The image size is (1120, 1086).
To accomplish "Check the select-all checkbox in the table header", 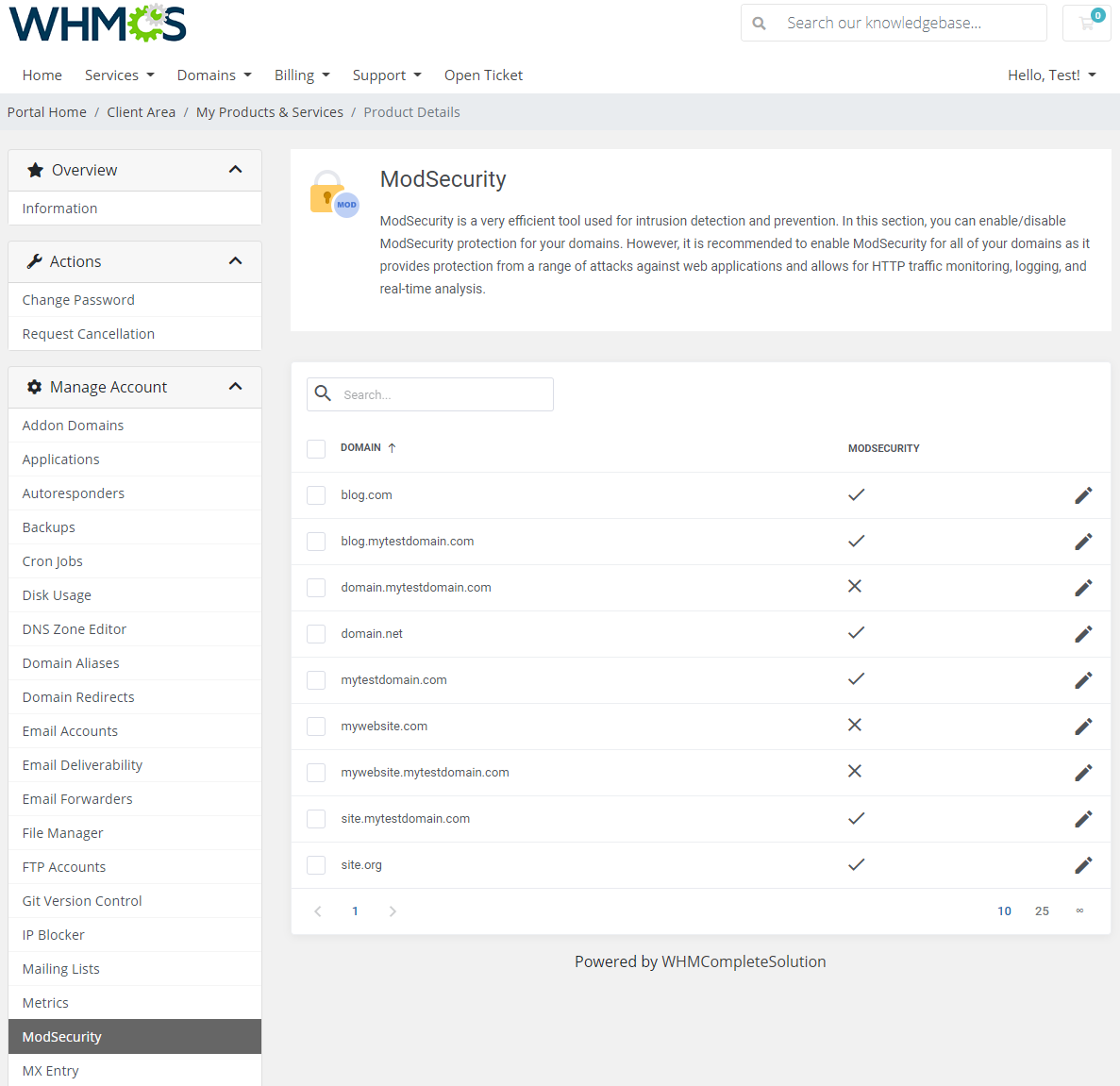I will click(x=316, y=448).
